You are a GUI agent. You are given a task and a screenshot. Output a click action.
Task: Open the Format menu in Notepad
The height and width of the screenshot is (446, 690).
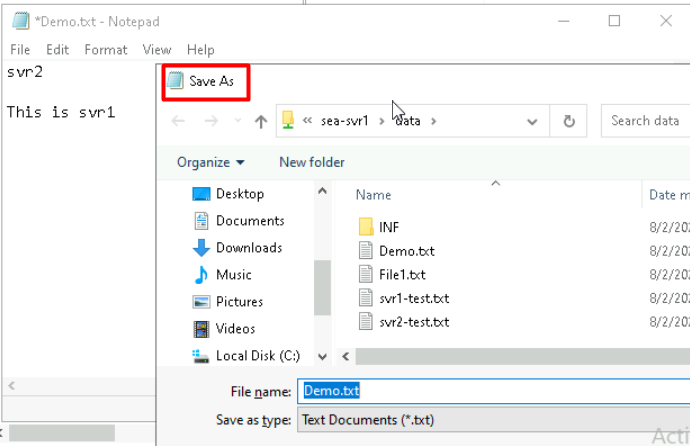[x=106, y=50]
